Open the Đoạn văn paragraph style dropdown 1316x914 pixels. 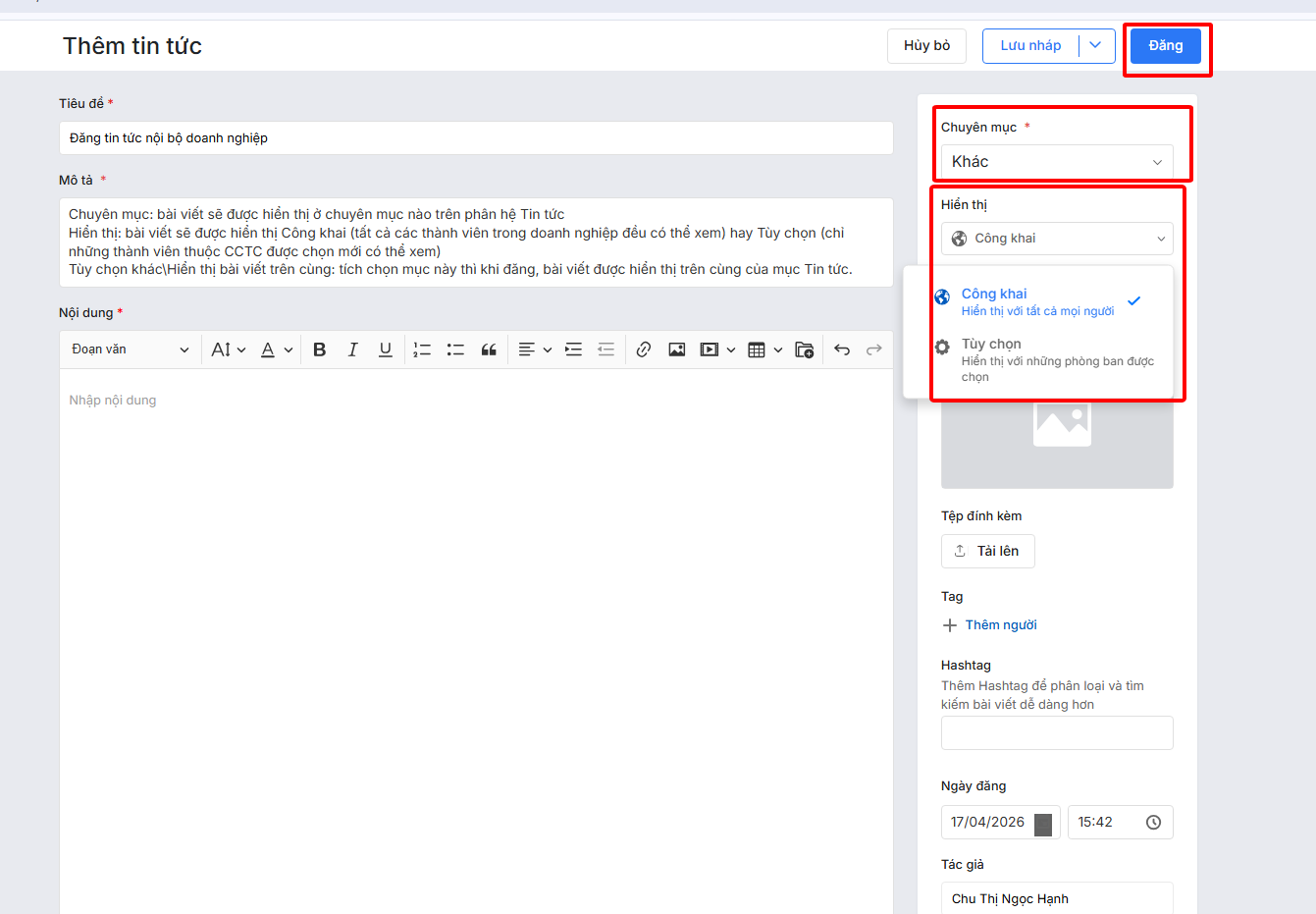pos(130,349)
